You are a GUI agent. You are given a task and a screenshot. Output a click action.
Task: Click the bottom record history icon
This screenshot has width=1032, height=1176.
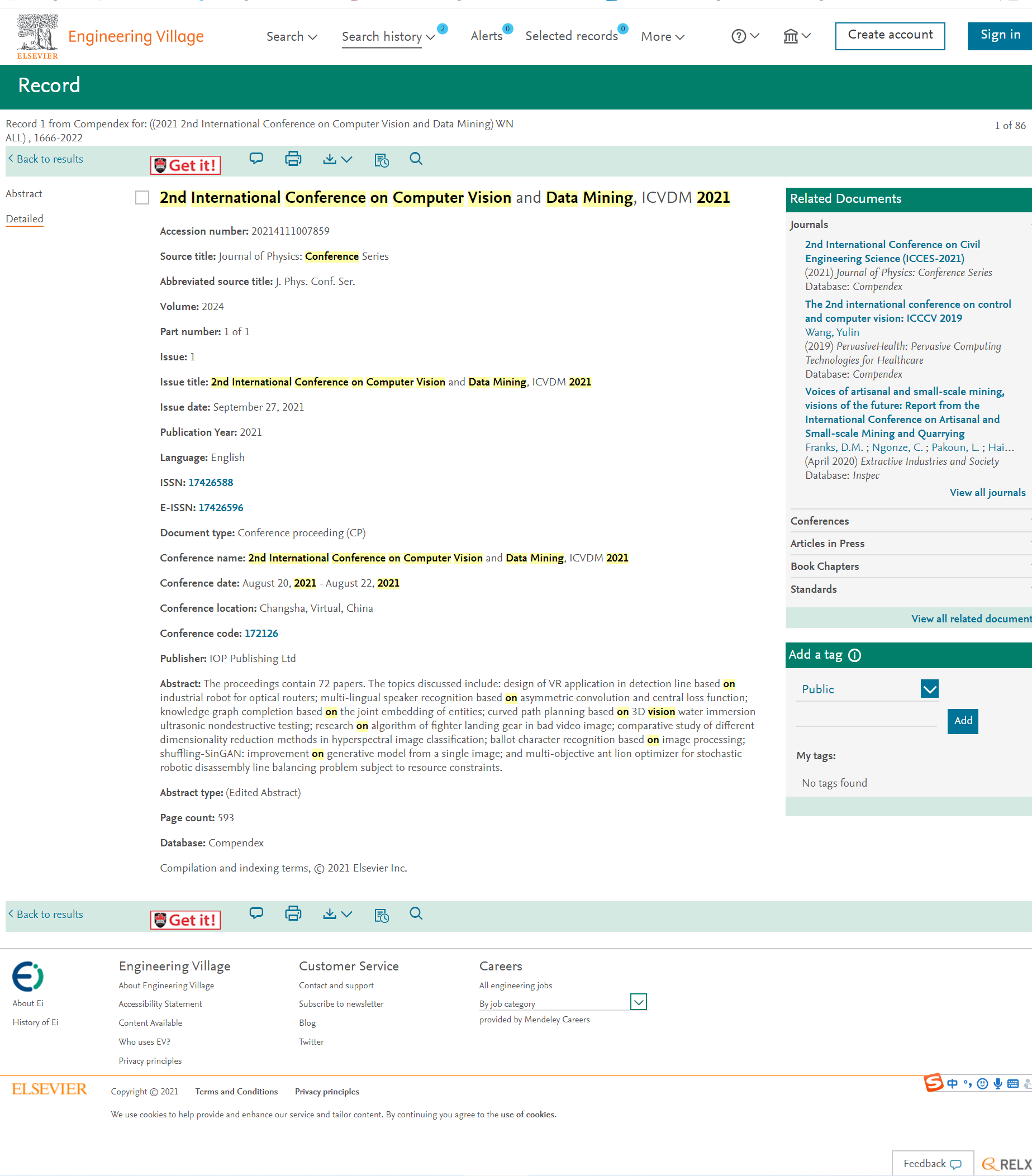pos(382,915)
